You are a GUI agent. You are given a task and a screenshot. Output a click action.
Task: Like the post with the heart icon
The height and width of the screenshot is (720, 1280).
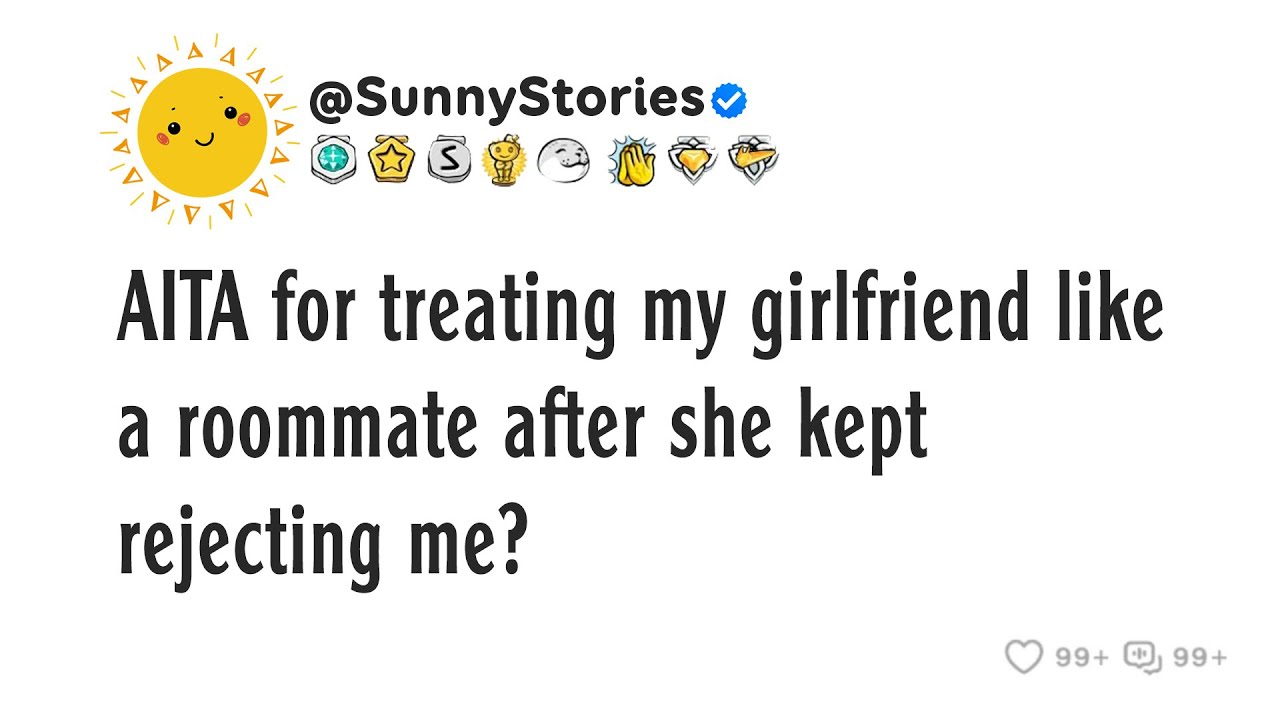pos(1023,657)
